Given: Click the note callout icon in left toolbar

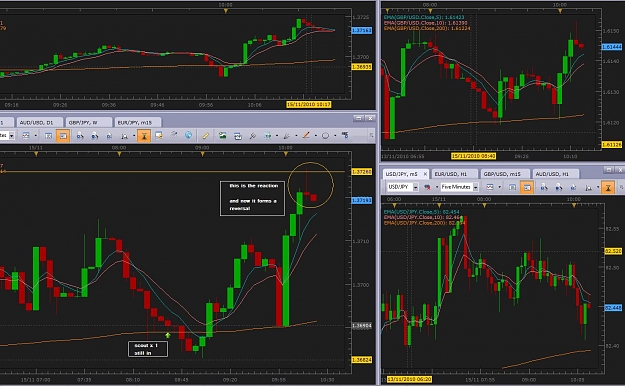Looking at the screenshot, I should click(159, 136).
